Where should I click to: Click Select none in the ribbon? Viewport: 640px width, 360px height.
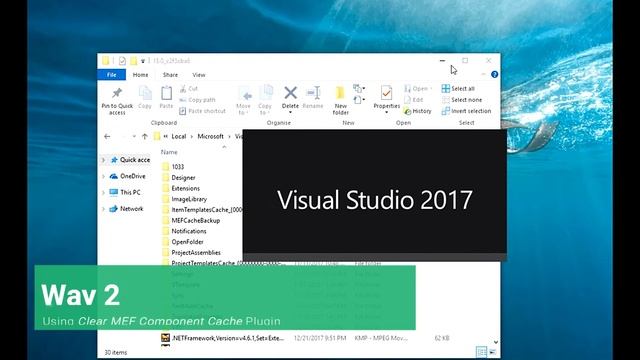[462, 100]
